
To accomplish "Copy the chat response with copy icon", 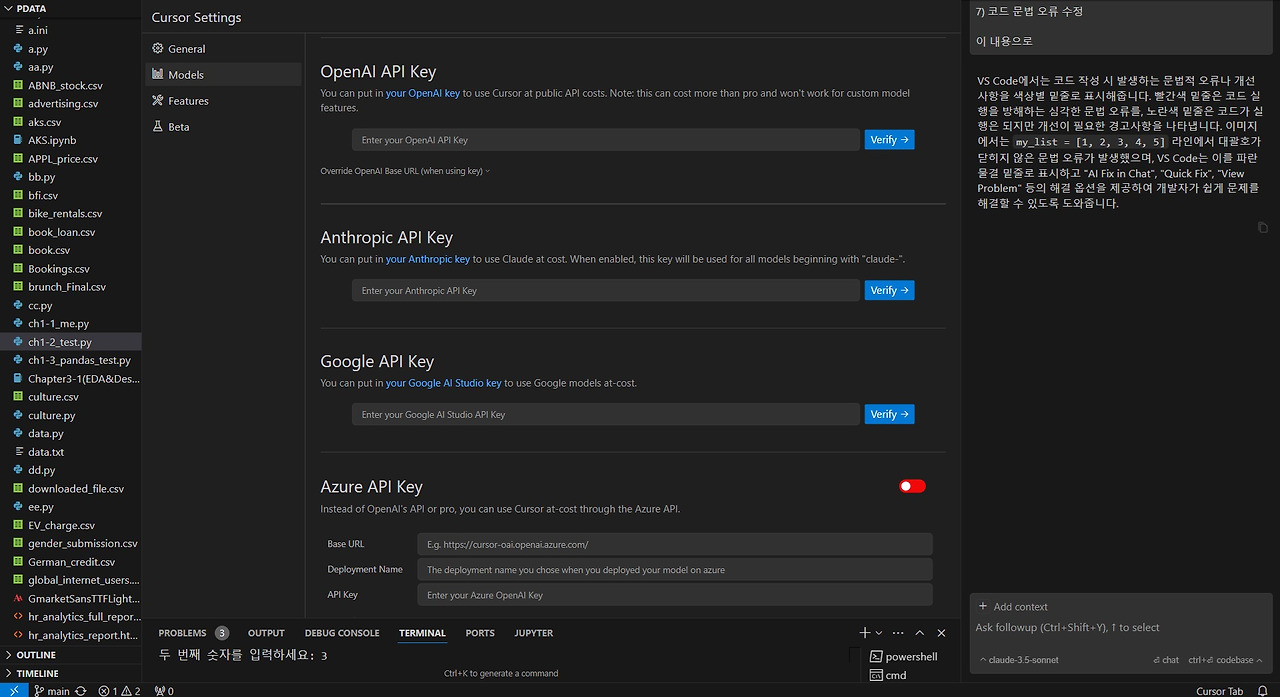I will click(1263, 228).
